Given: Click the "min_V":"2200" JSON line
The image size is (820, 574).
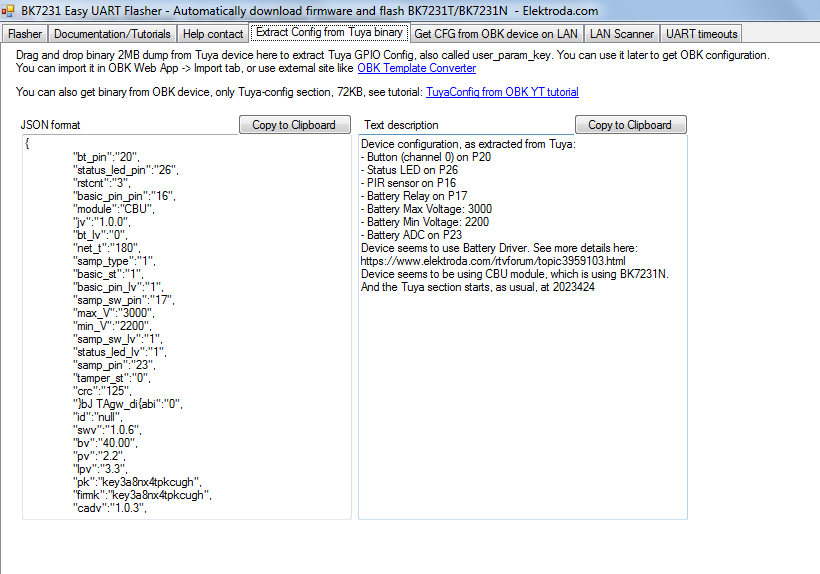Looking at the screenshot, I should click(112, 326).
